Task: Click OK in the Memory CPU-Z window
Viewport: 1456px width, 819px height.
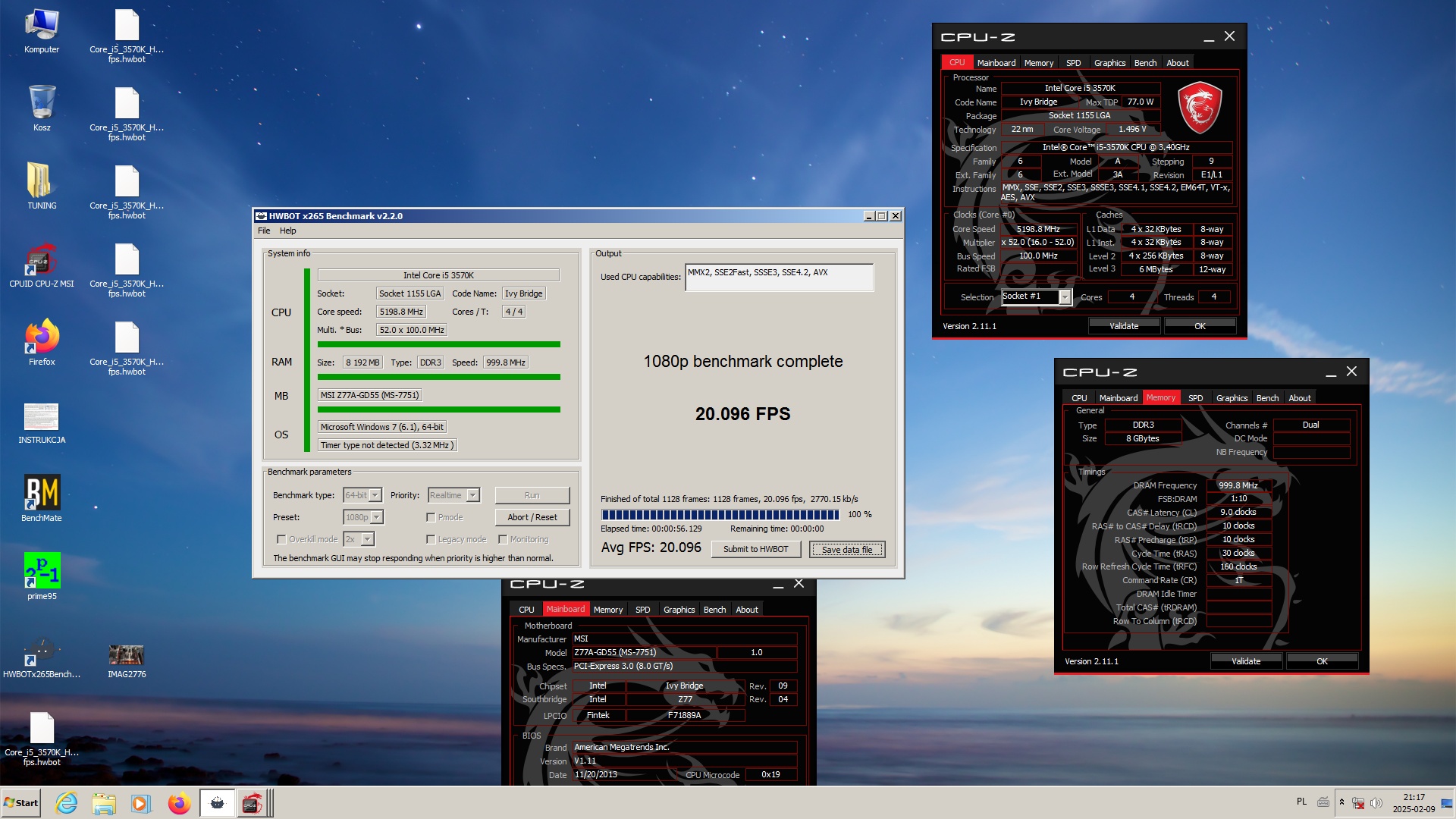Action: [1322, 661]
